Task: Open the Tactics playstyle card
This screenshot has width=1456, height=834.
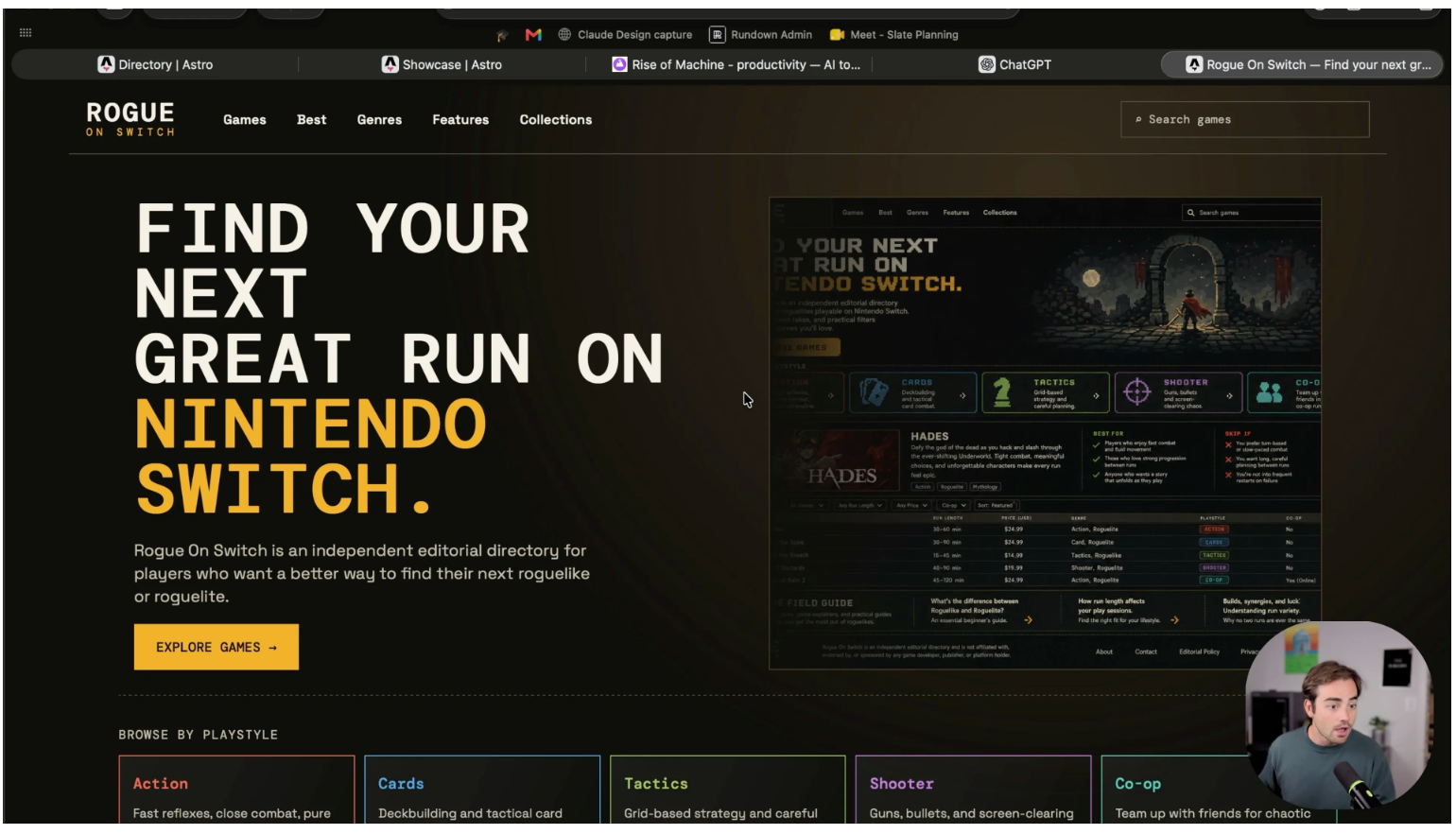Action: (x=728, y=790)
